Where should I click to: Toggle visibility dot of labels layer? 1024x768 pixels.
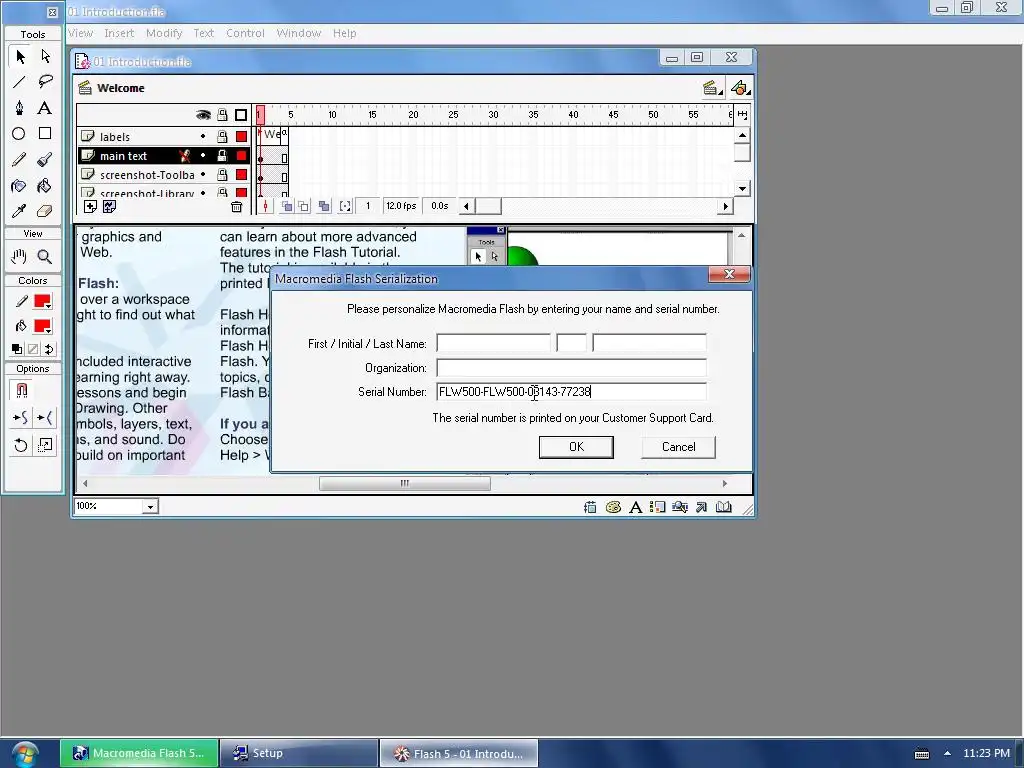pos(203,136)
